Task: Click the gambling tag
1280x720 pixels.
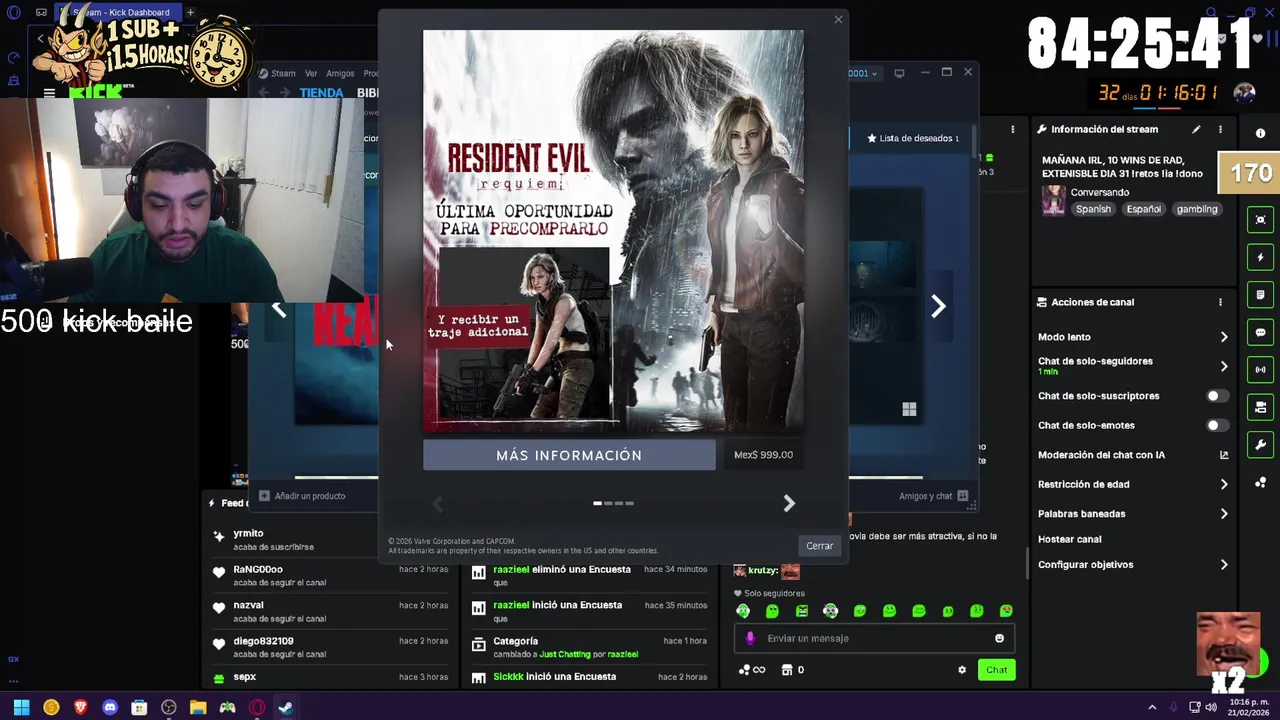Action: coord(1197,209)
